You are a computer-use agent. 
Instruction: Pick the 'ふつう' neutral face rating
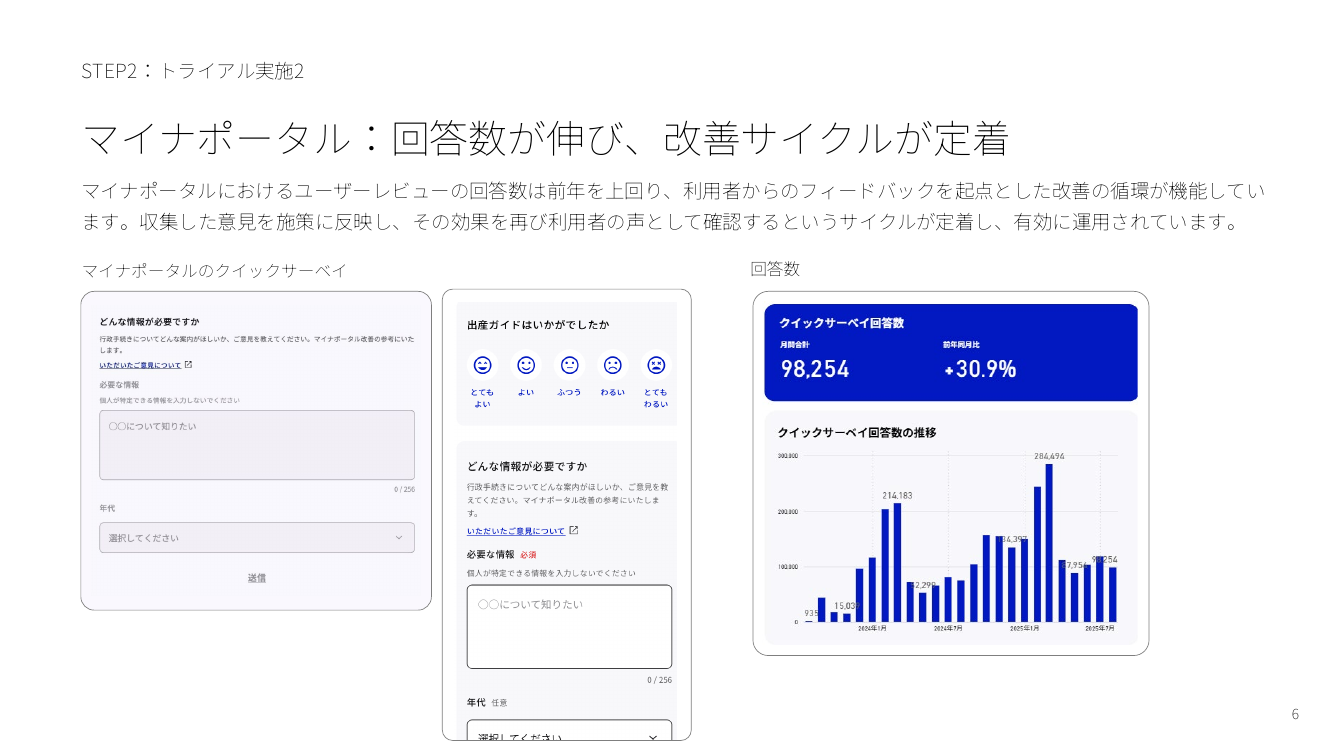[x=569, y=365]
